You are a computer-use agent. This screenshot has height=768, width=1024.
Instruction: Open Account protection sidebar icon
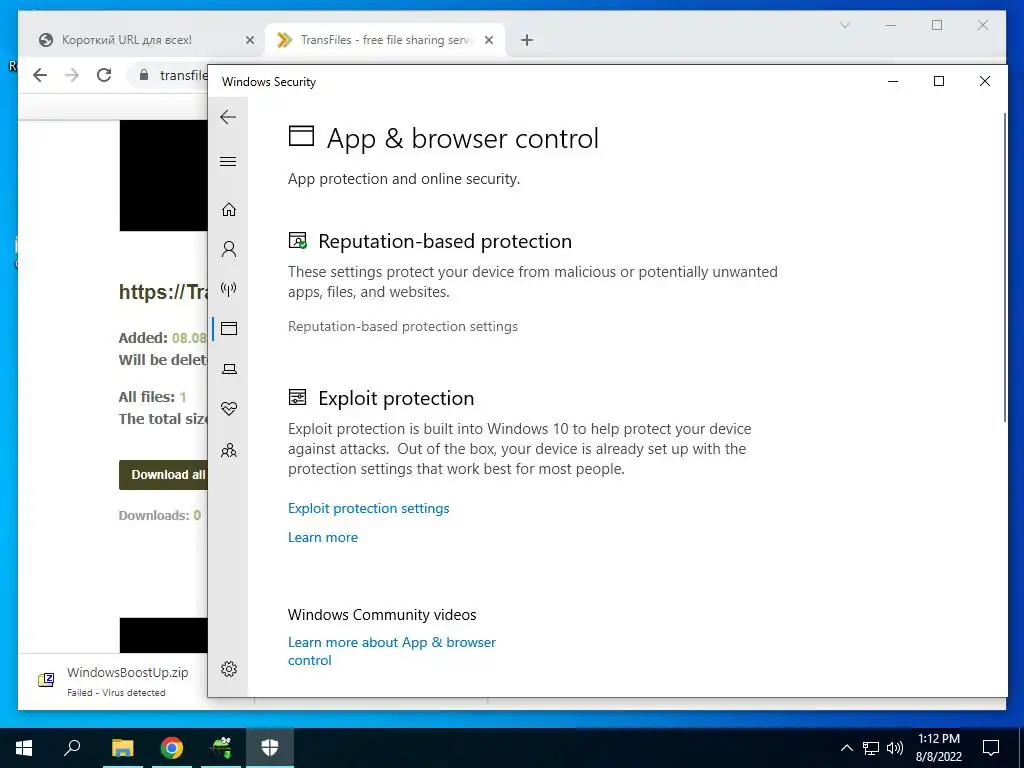pyautogui.click(x=229, y=249)
